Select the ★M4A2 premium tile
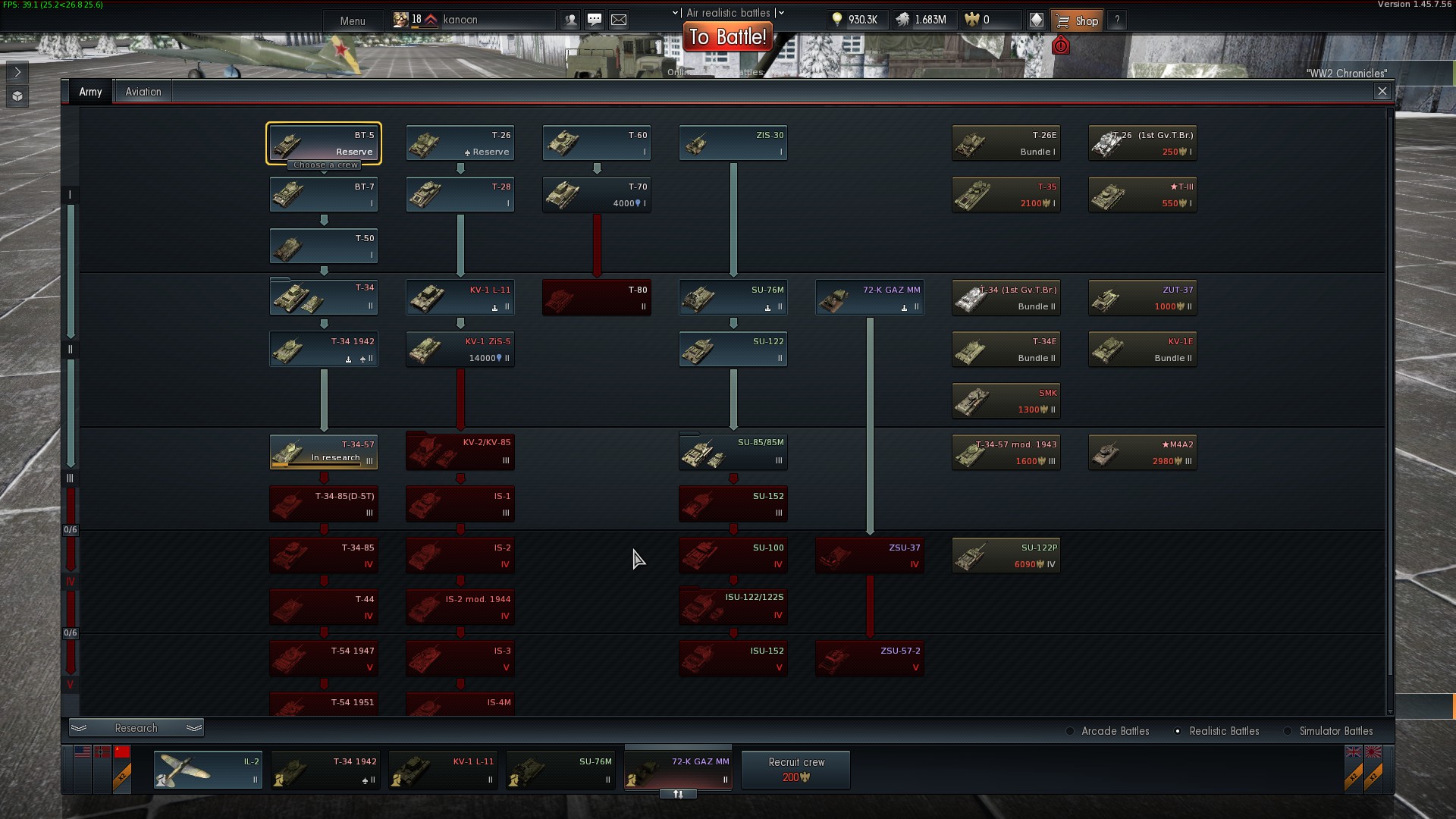 (x=1143, y=453)
